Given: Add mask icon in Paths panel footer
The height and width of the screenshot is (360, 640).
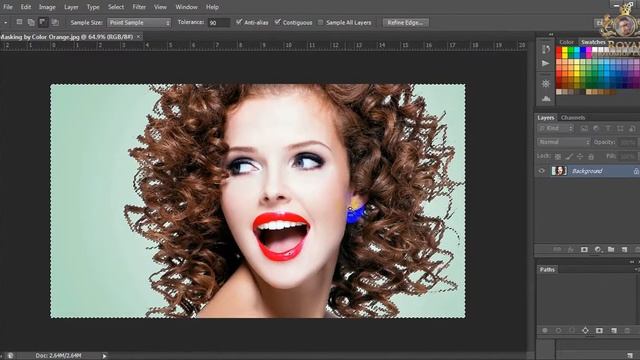Looking at the screenshot, I should click(599, 330).
